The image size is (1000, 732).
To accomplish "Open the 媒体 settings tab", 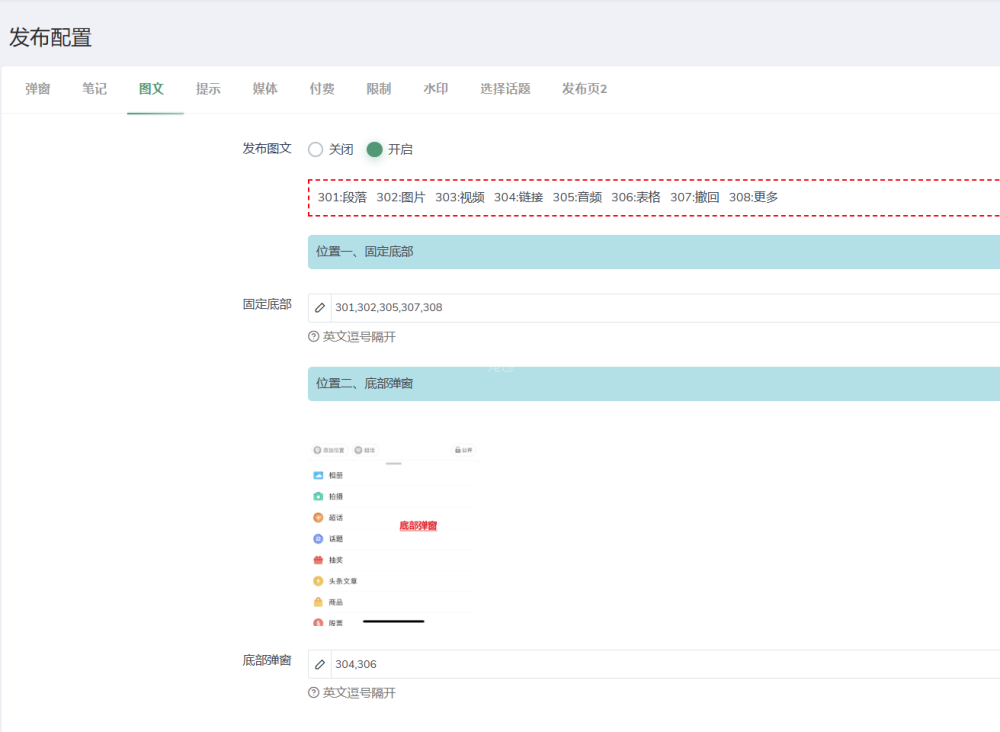I will pyautogui.click(x=265, y=89).
